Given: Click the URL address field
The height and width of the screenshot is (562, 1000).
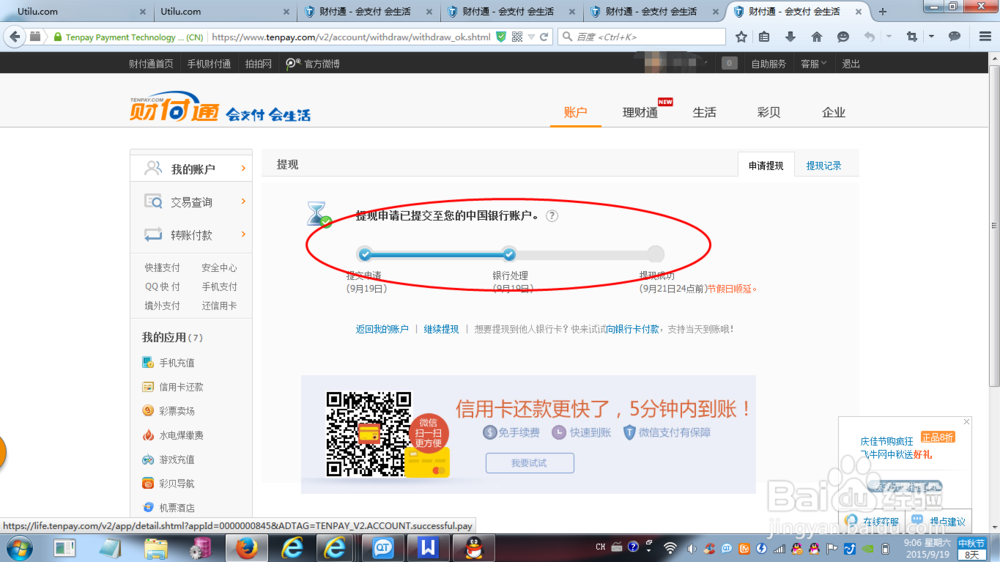Looking at the screenshot, I should [350, 37].
